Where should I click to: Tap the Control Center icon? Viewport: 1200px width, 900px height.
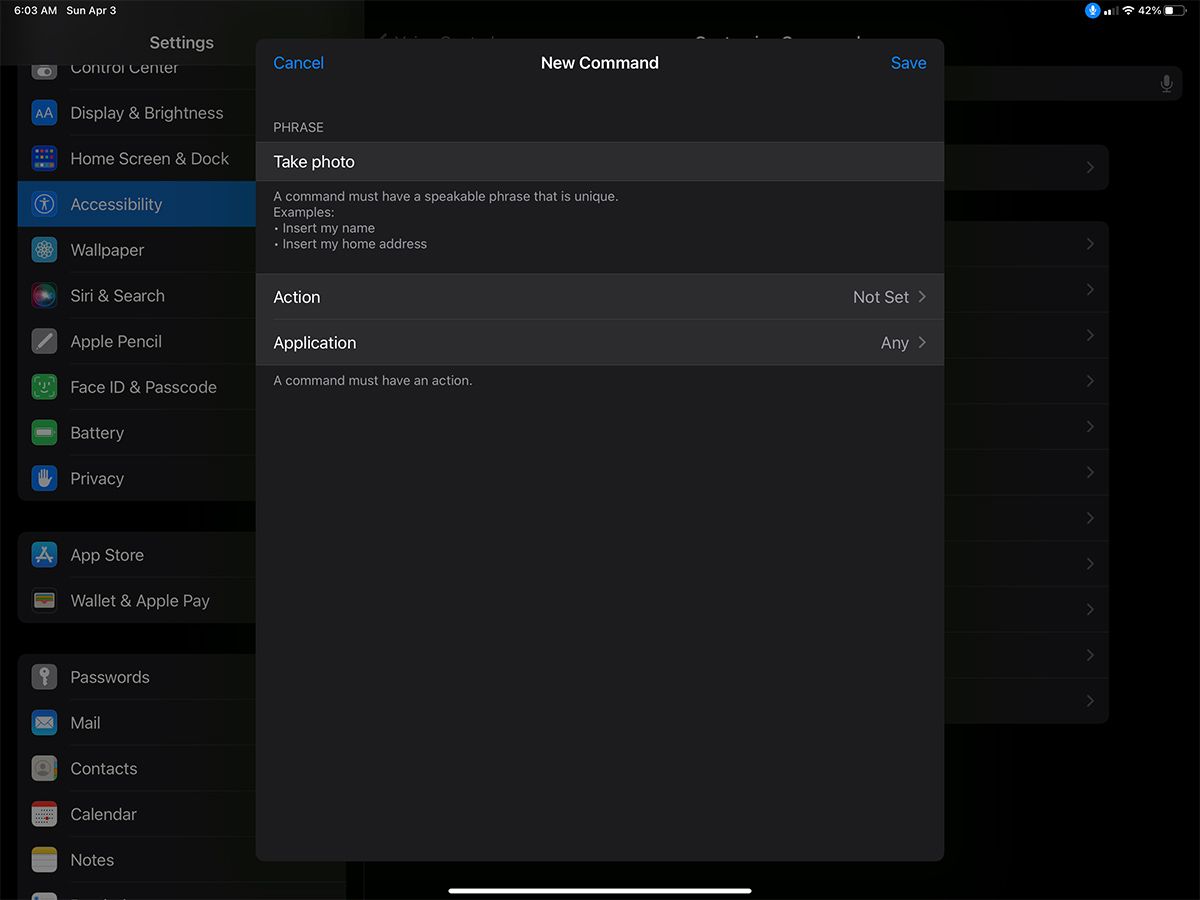44,71
